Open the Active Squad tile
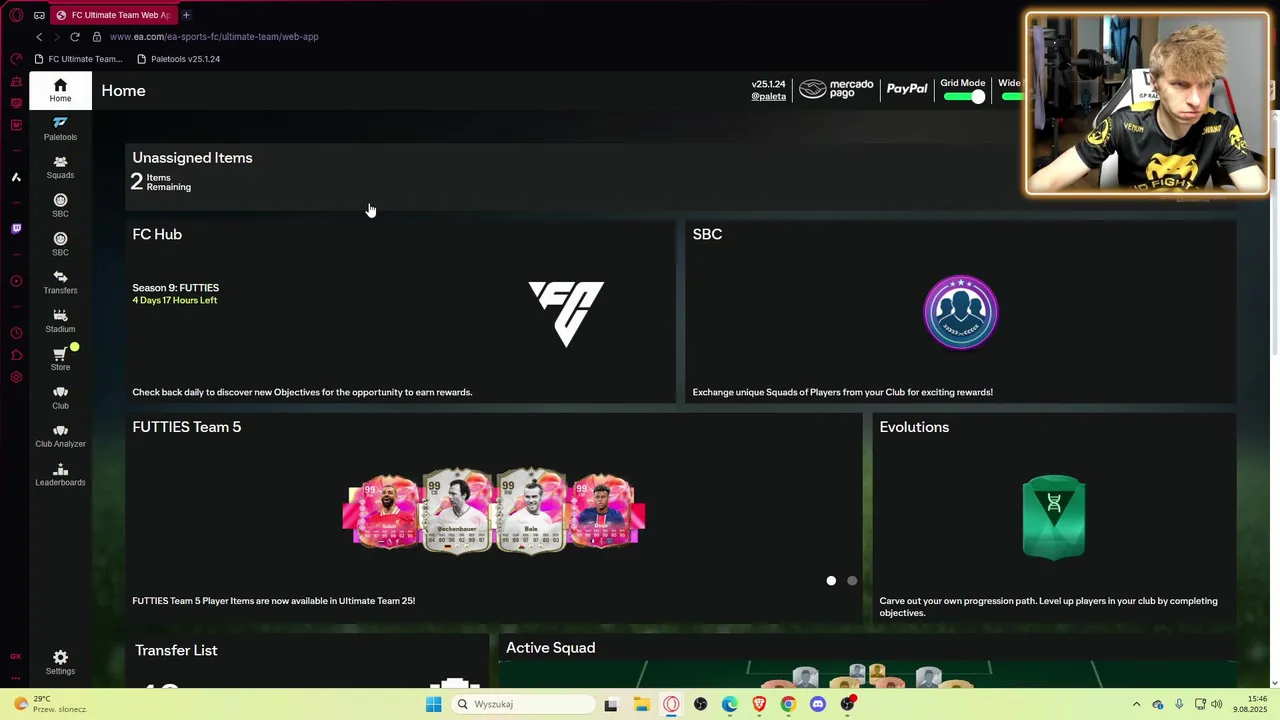The image size is (1280, 720). (x=867, y=661)
